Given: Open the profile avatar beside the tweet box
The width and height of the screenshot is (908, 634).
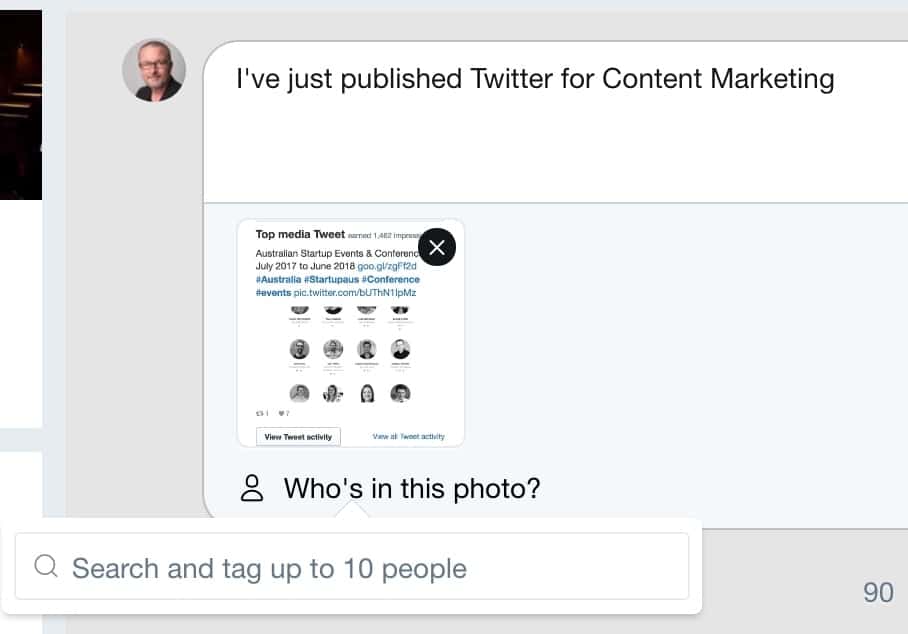Looking at the screenshot, I should click(x=154, y=70).
